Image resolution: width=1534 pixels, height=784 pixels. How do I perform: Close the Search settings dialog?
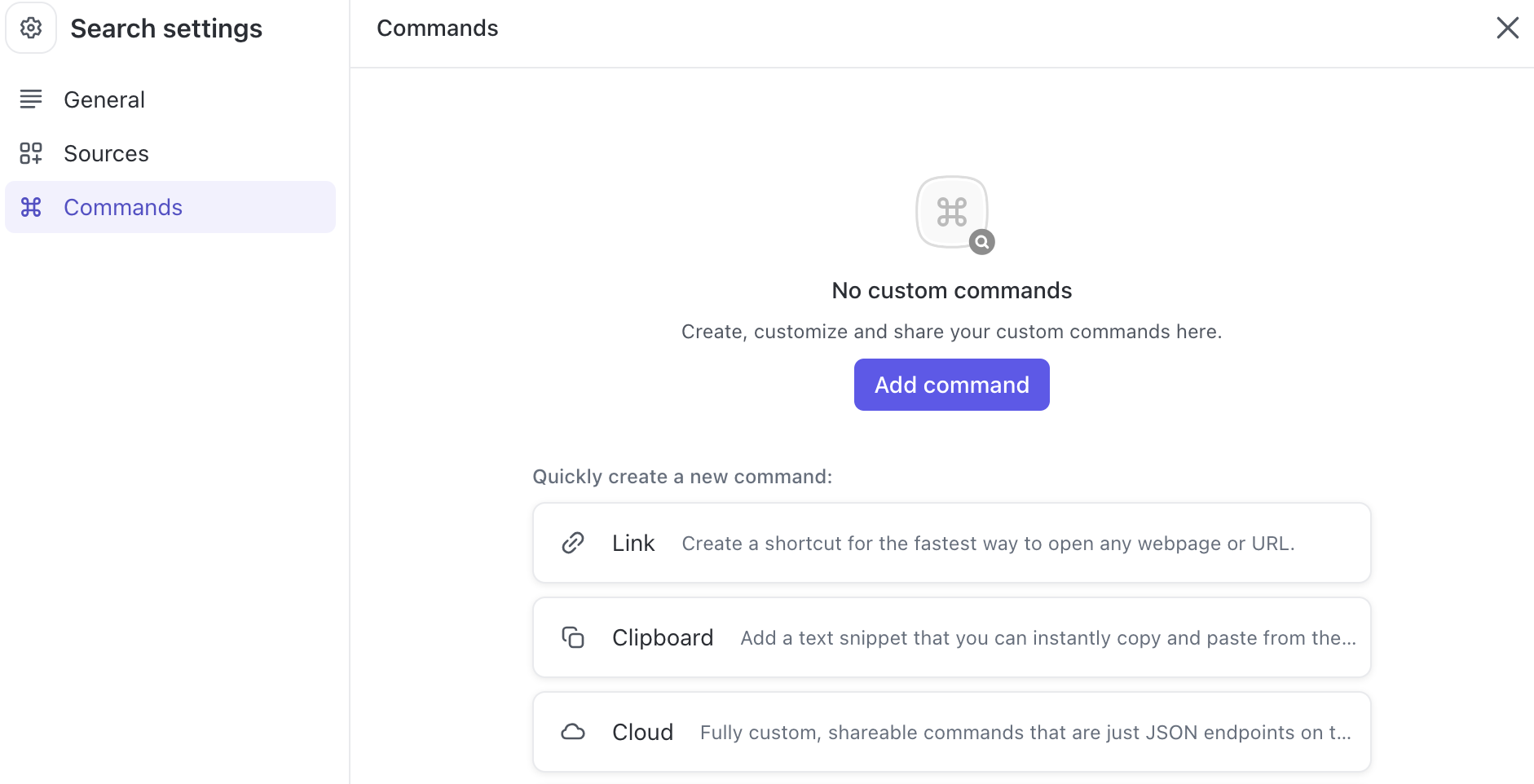click(1508, 28)
